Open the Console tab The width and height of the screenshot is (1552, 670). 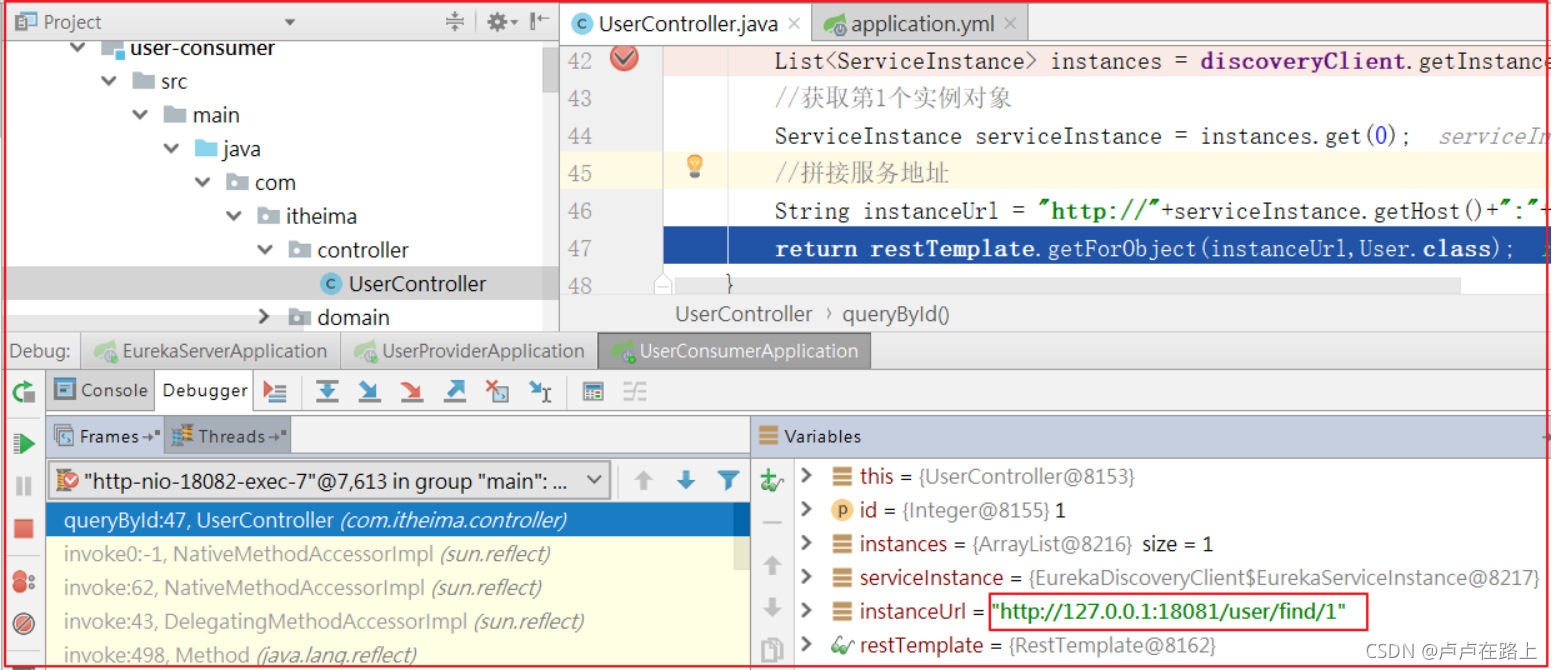point(103,391)
